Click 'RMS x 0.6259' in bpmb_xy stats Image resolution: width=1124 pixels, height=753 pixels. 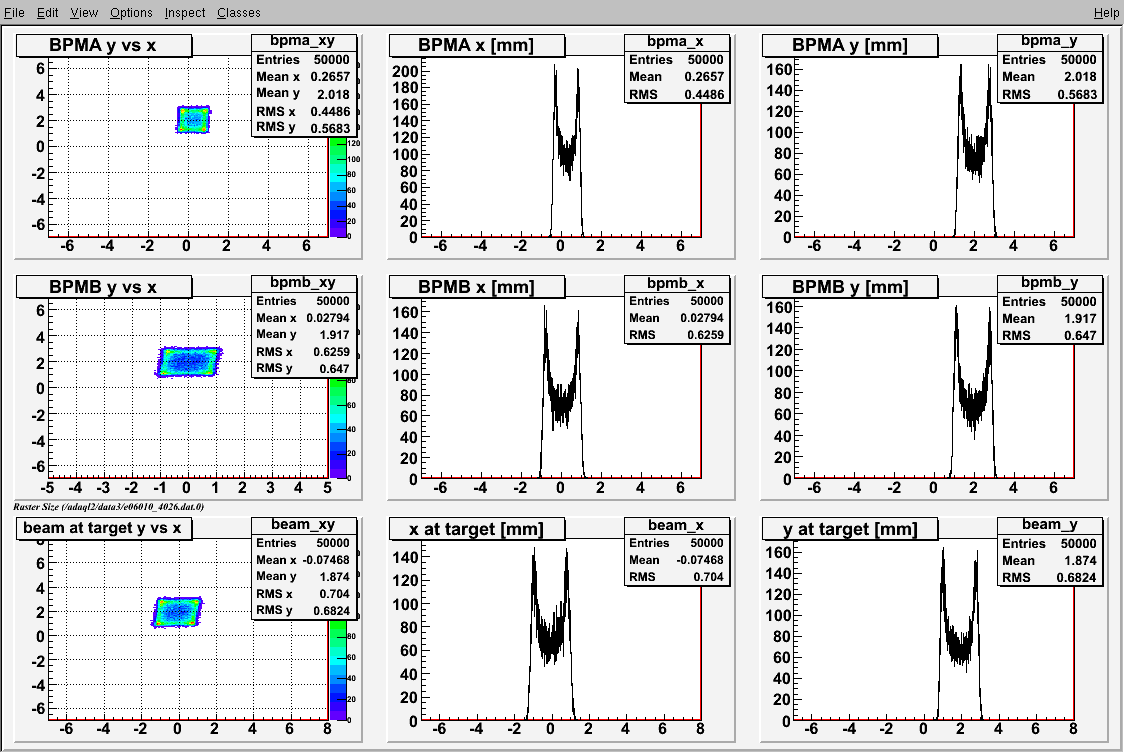(x=303, y=351)
